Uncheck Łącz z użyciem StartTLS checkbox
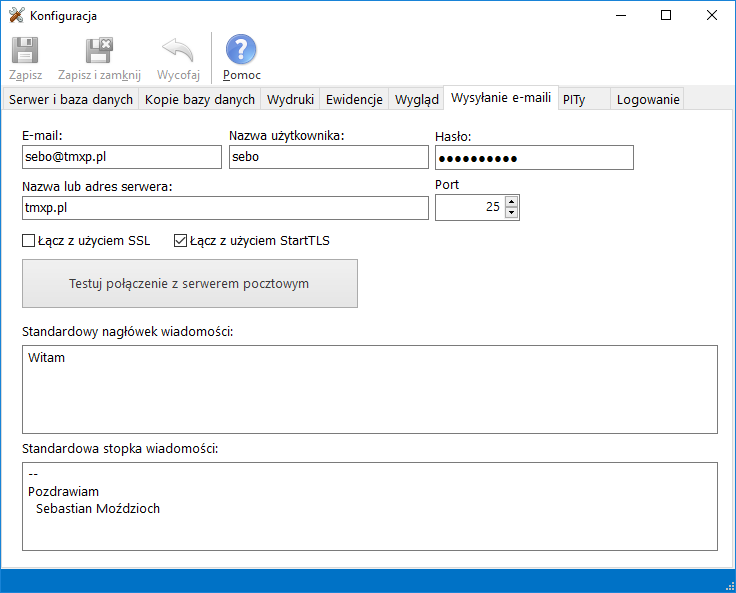Screen dimensions: 736x593 [x=180, y=241]
